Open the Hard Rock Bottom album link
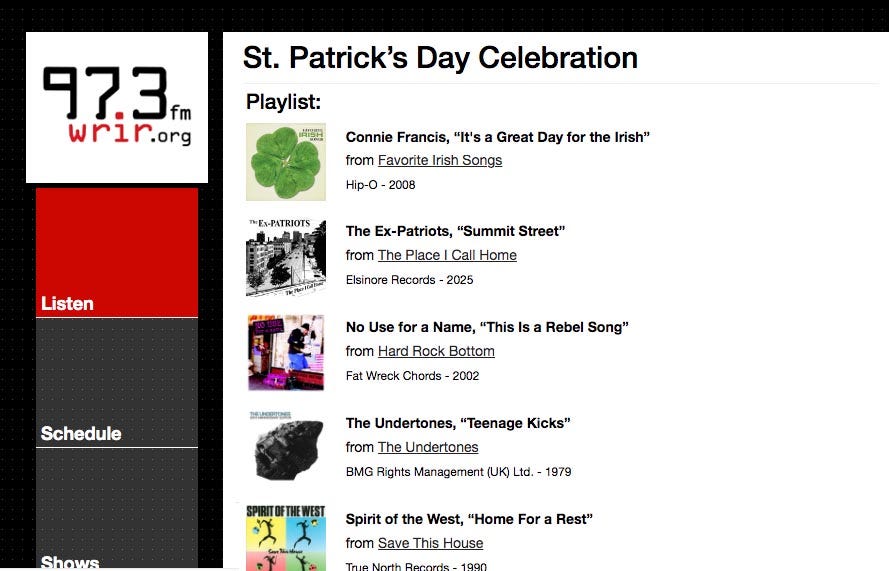Viewport: 889px width, 571px height. point(436,352)
